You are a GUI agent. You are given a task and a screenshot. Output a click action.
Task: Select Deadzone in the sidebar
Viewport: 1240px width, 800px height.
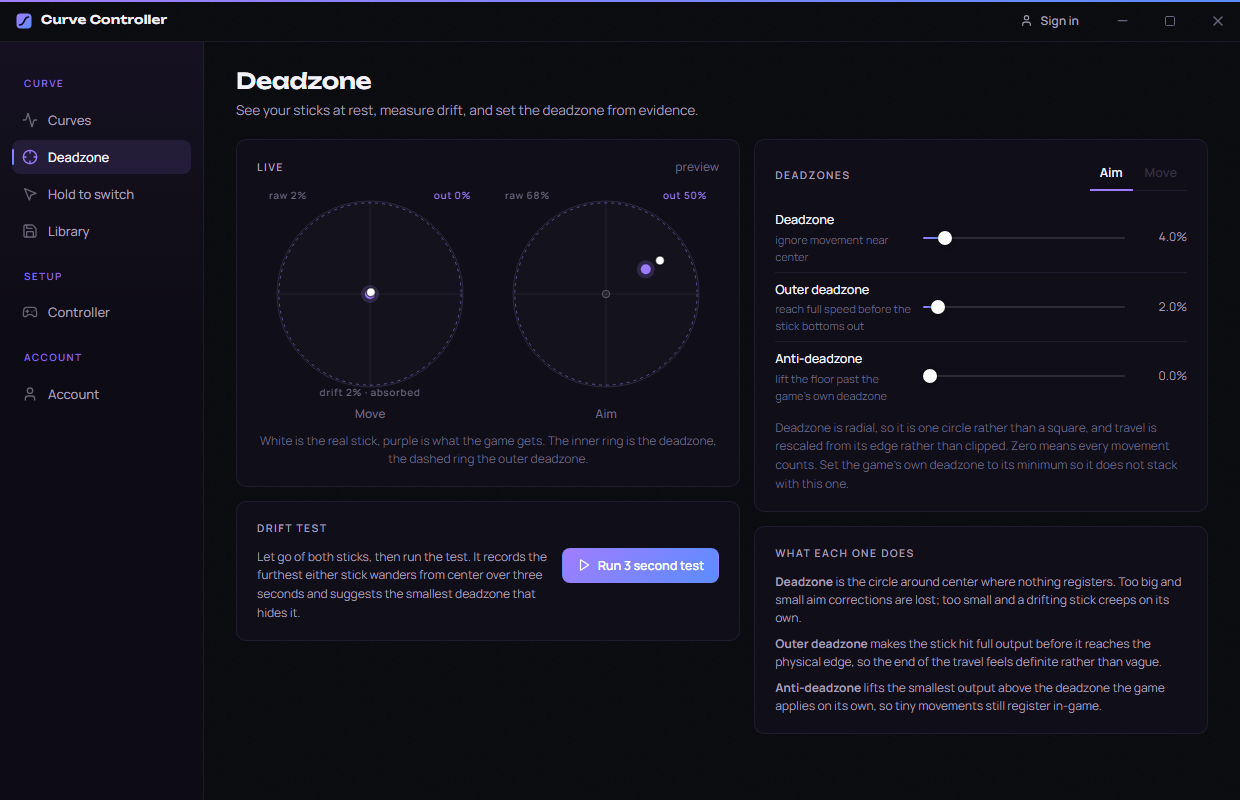point(101,157)
